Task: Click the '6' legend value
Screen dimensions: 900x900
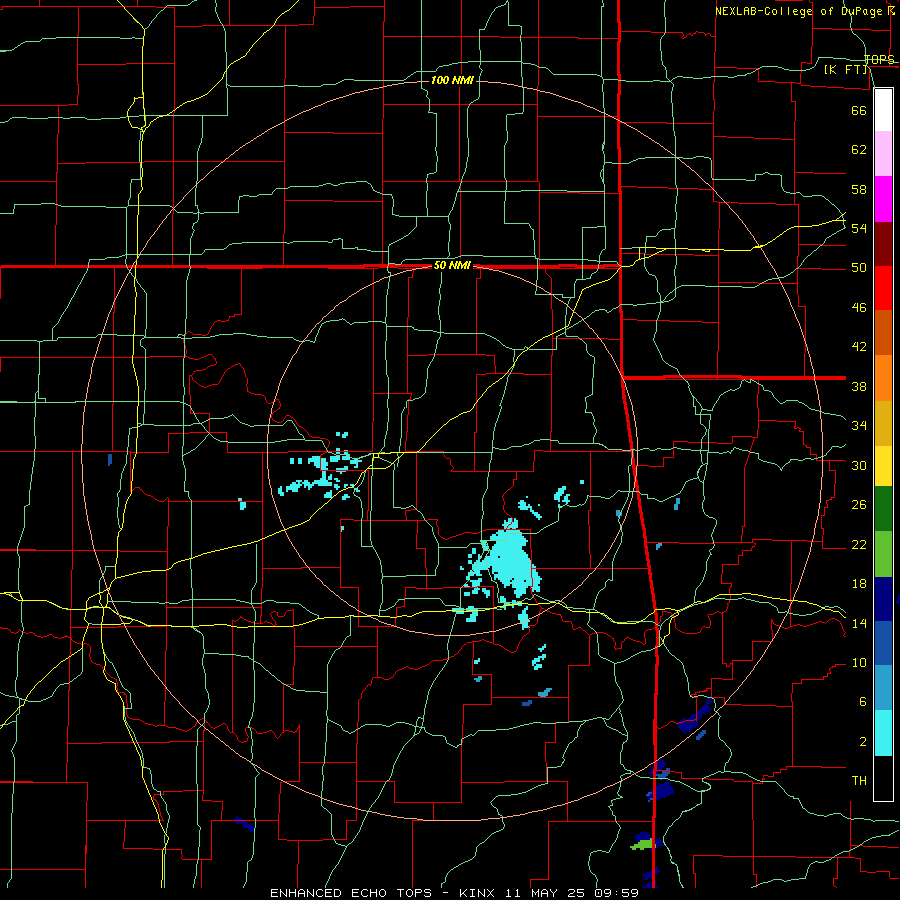Action: 862,702
